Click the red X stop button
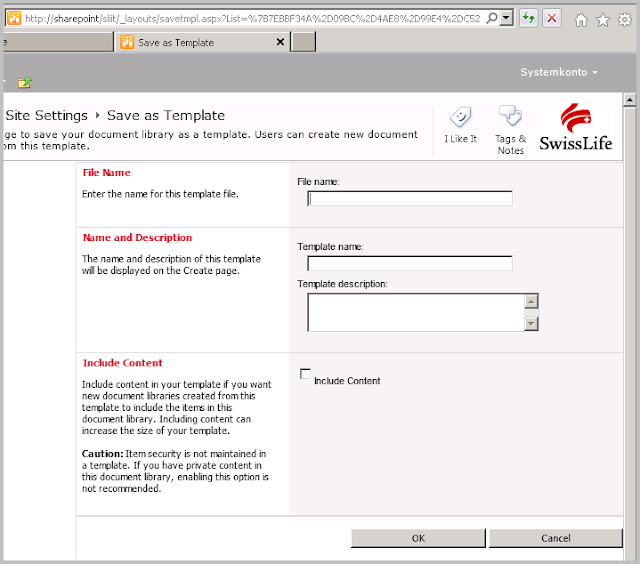Screen dimensions: 640x564 tap(552, 18)
